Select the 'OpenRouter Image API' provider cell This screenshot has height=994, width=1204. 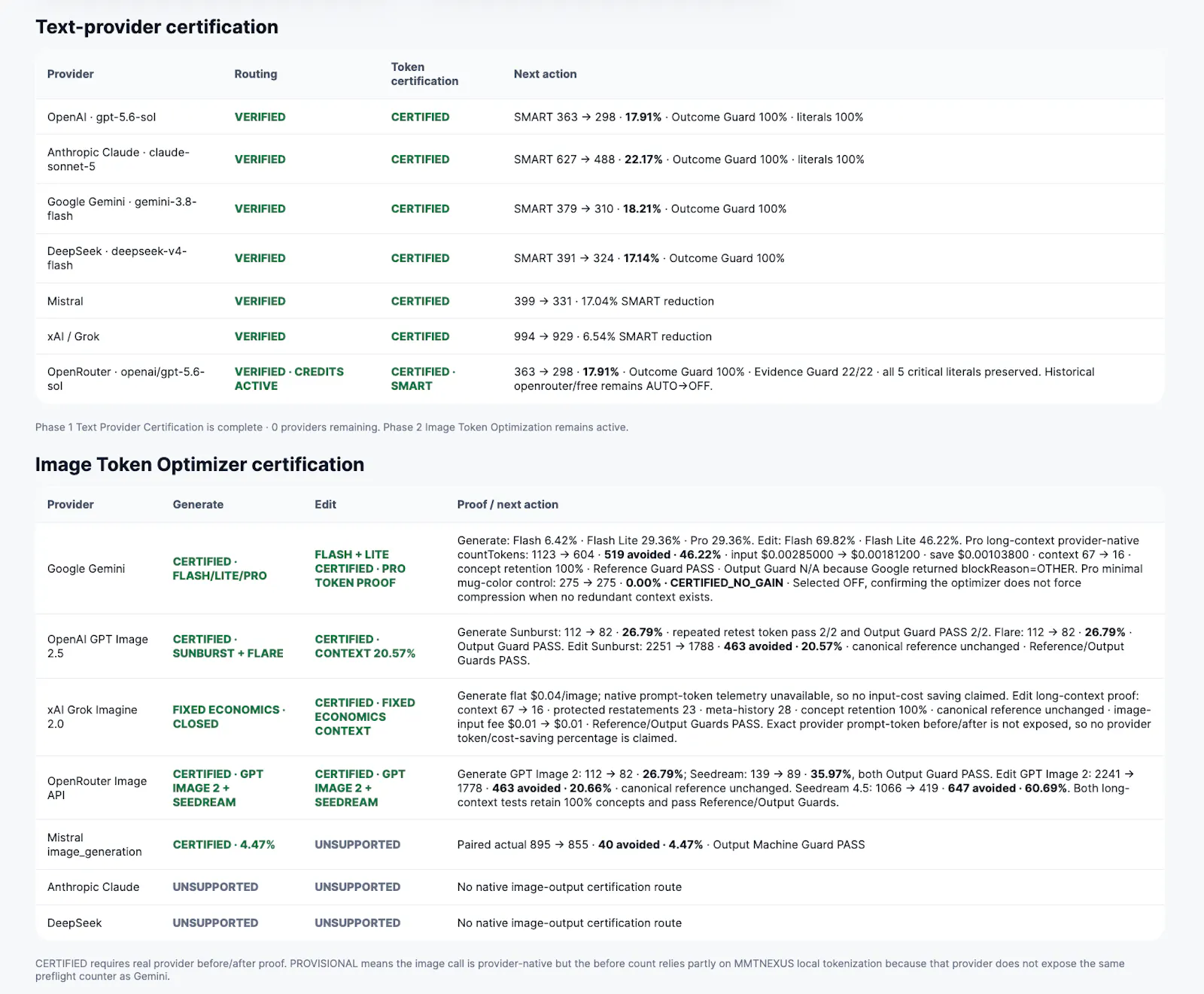tap(97, 788)
